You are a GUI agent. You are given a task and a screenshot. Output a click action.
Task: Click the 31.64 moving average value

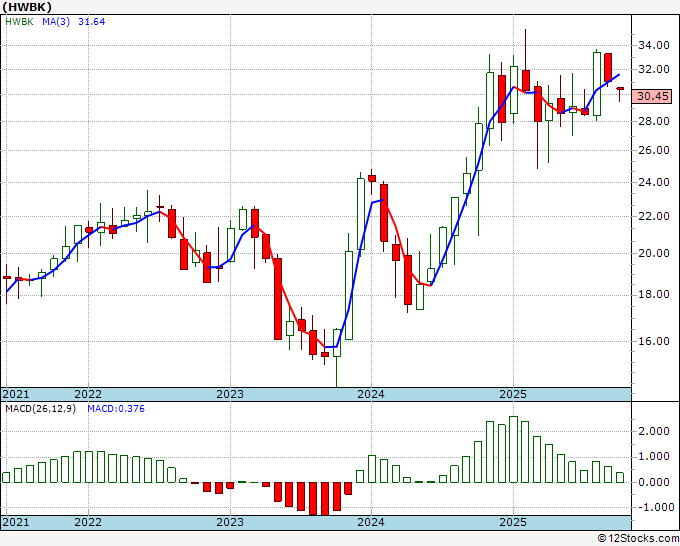click(92, 22)
